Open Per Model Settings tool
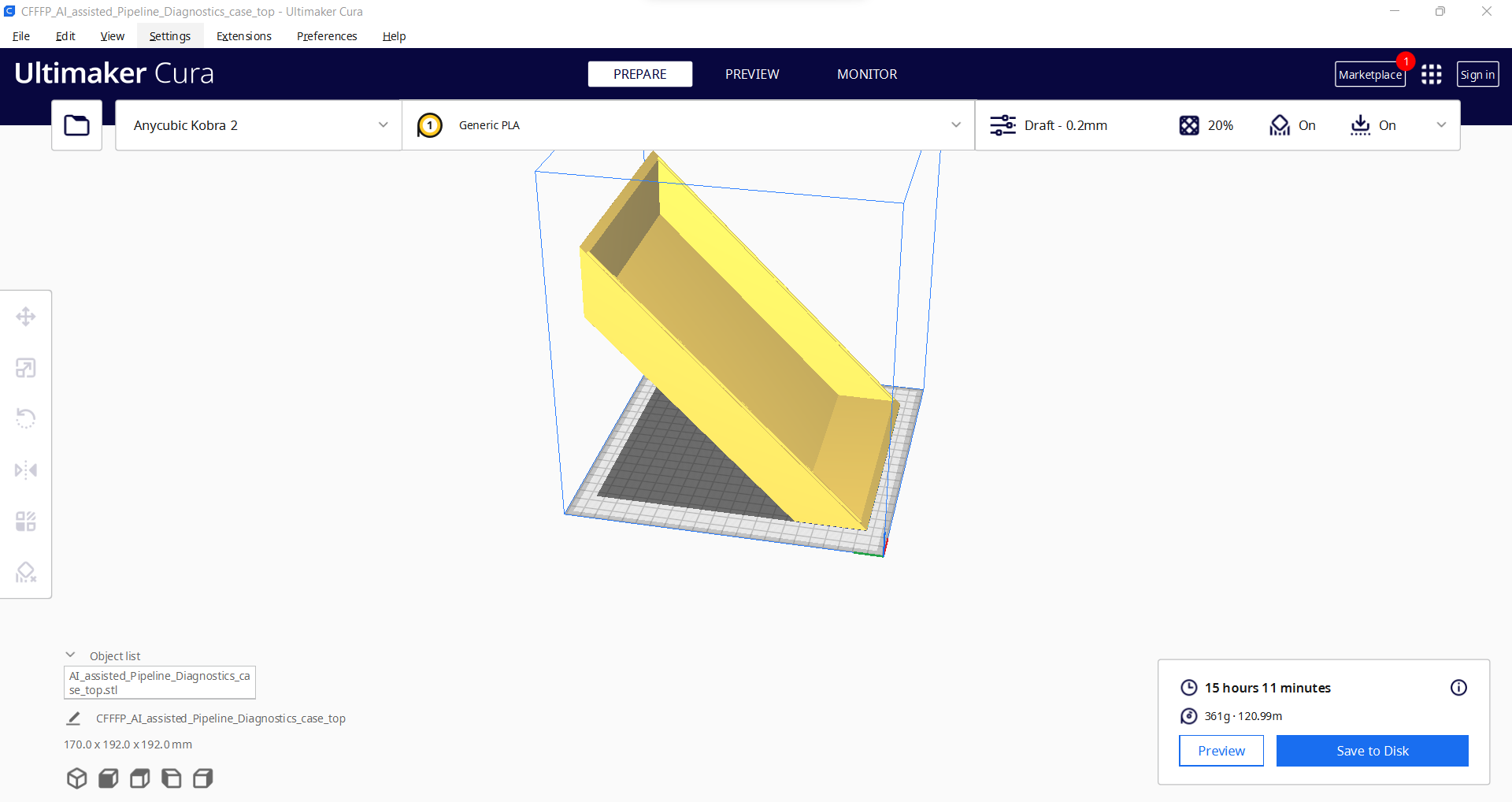The height and width of the screenshot is (802, 1512). [x=25, y=521]
